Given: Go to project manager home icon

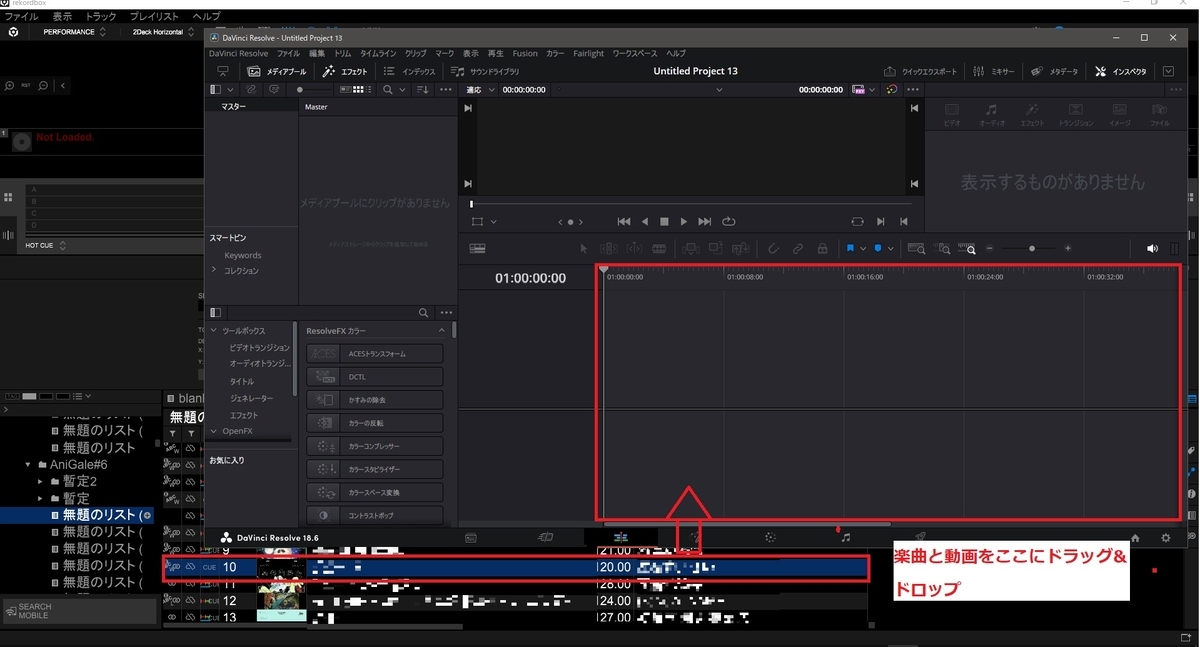Looking at the screenshot, I should [x=1136, y=537].
